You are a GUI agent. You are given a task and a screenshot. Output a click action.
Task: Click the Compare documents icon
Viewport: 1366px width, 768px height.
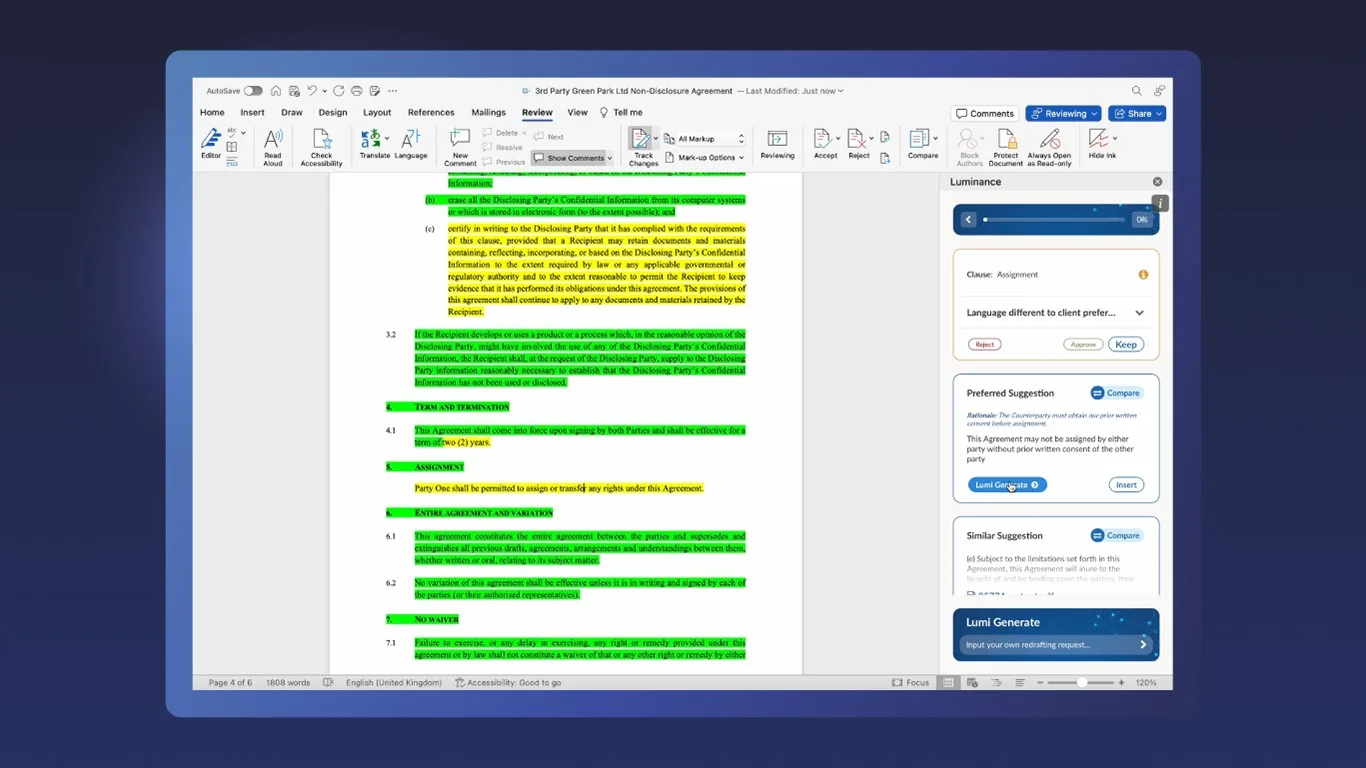(x=922, y=143)
